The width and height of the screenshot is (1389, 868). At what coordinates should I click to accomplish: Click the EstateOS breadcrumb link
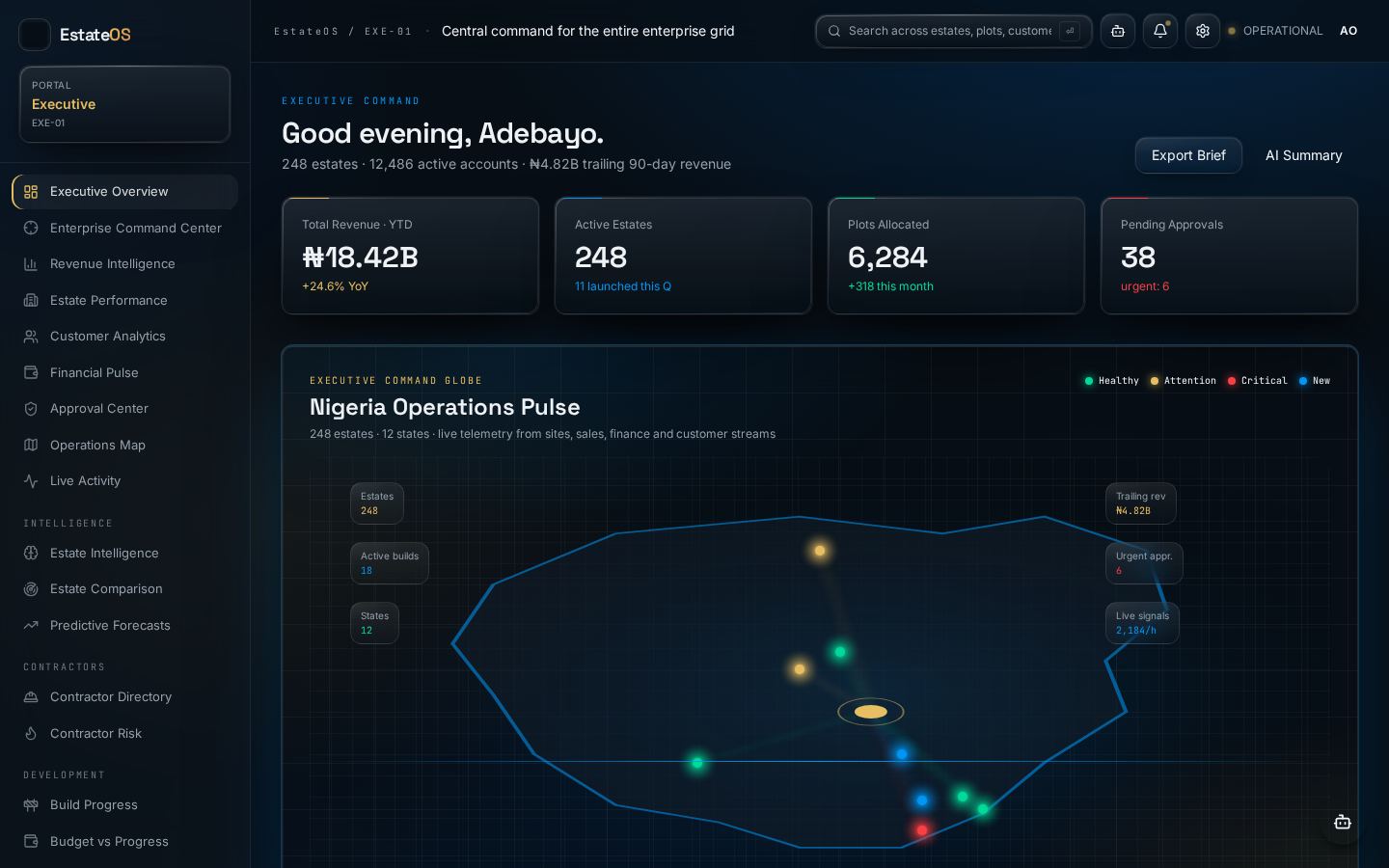[x=307, y=31]
